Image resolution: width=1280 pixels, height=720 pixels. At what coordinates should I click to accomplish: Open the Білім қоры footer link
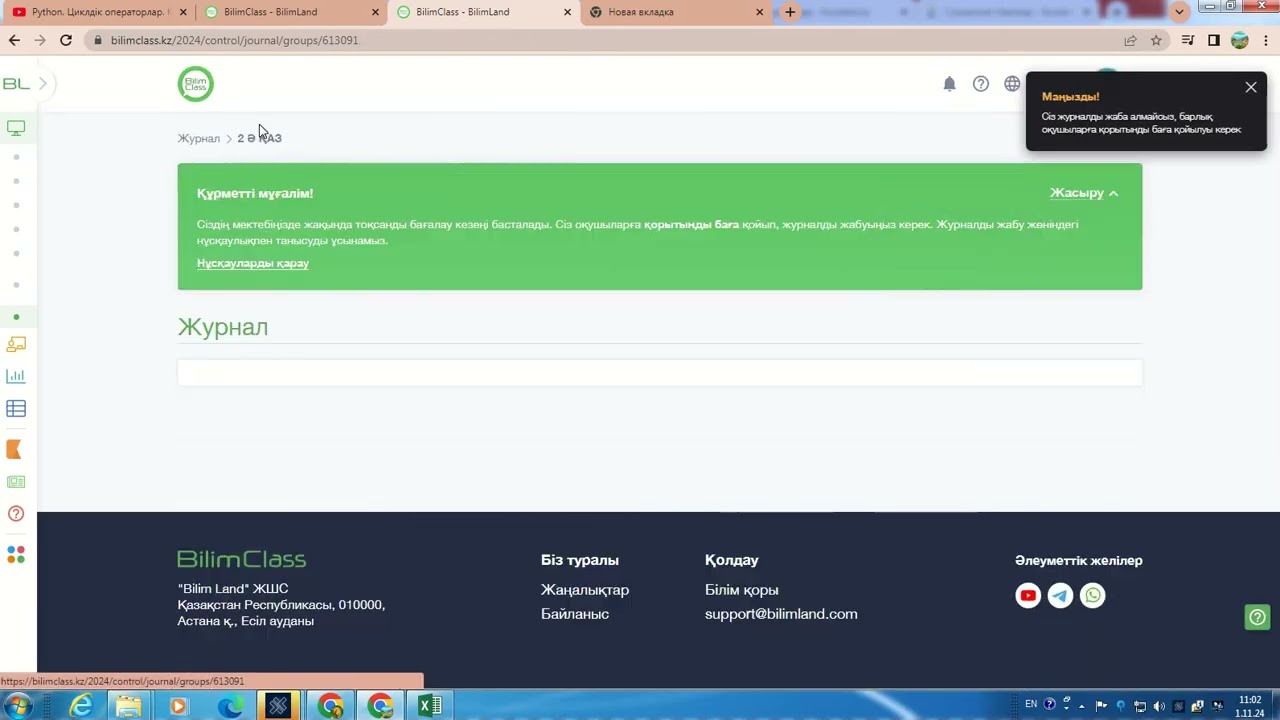tap(742, 590)
